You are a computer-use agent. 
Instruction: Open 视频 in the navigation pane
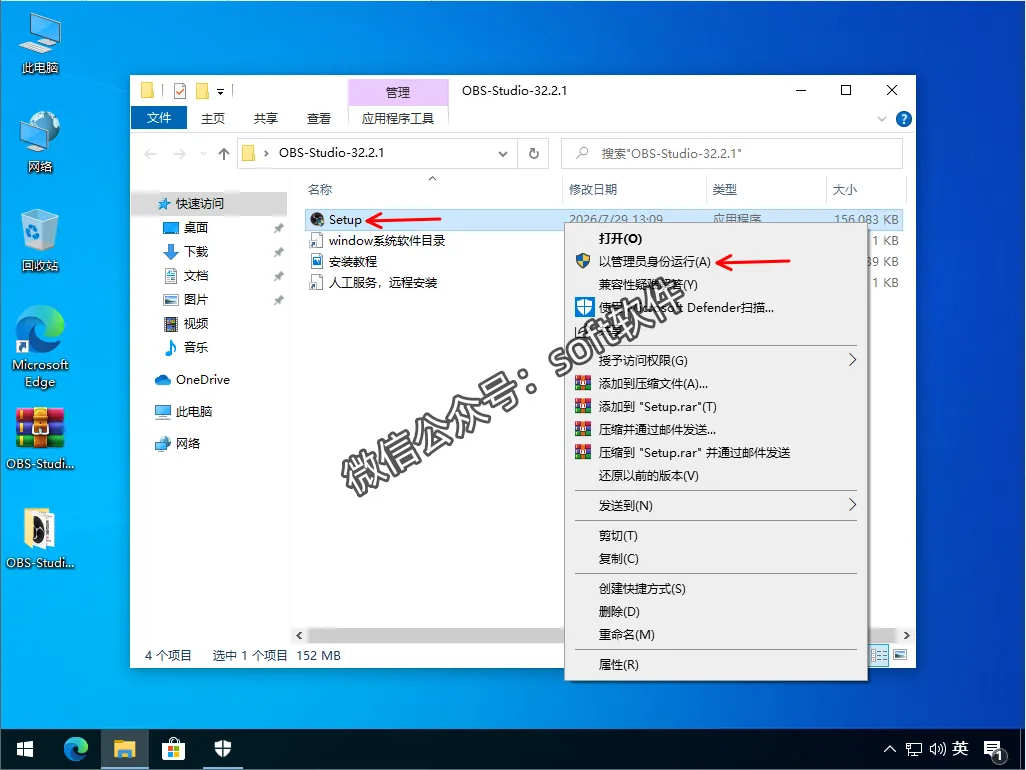196,324
